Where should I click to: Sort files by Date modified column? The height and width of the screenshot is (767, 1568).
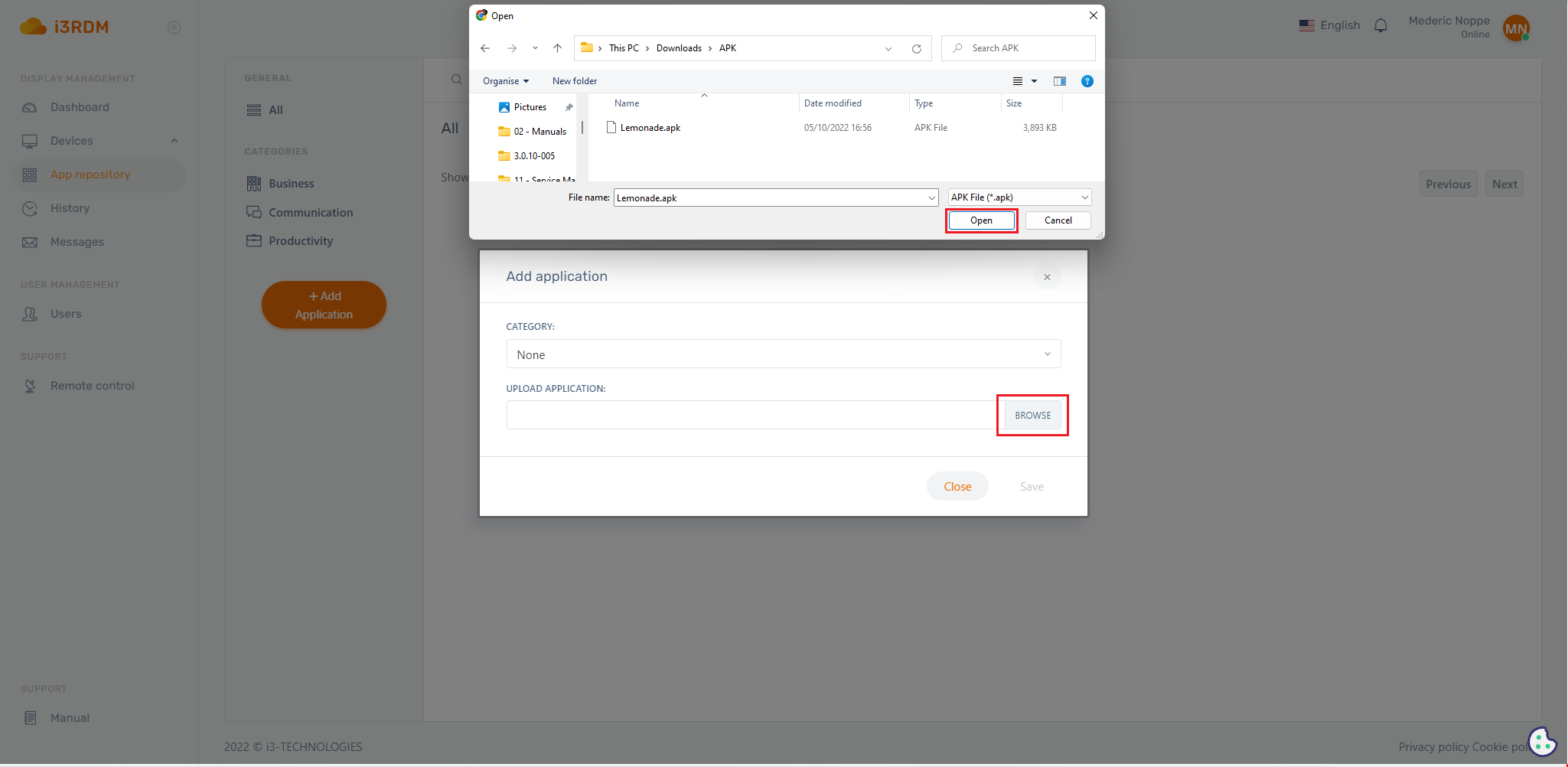pyautogui.click(x=833, y=103)
